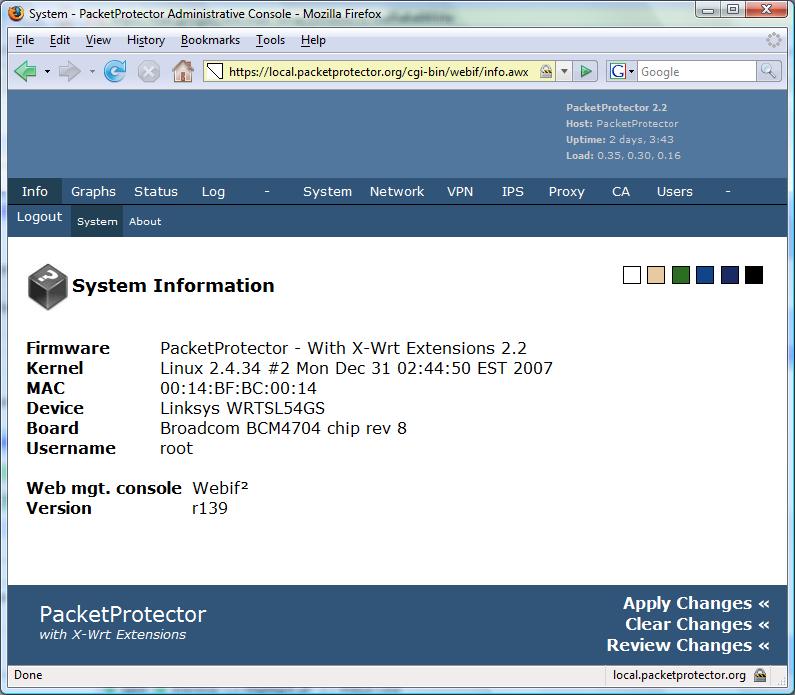Open the Help menu
The width and height of the screenshot is (795, 695).
coord(313,40)
